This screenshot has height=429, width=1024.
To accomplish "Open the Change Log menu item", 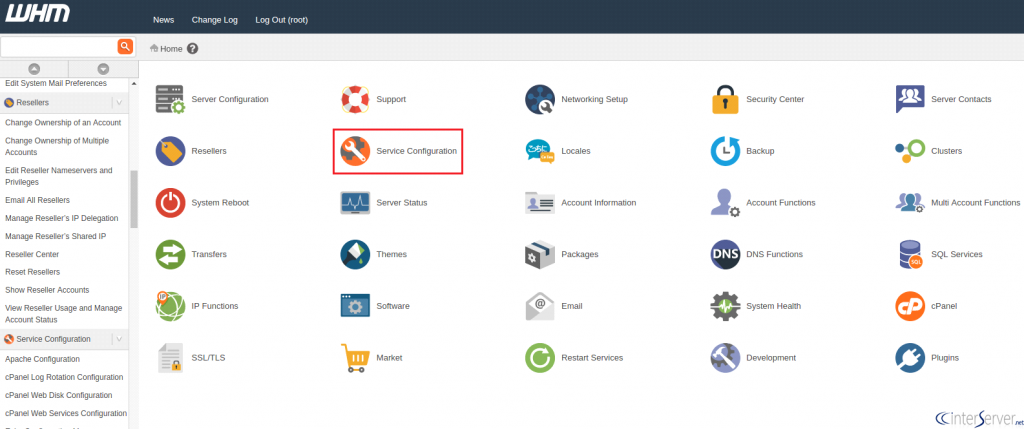I will tap(215, 20).
